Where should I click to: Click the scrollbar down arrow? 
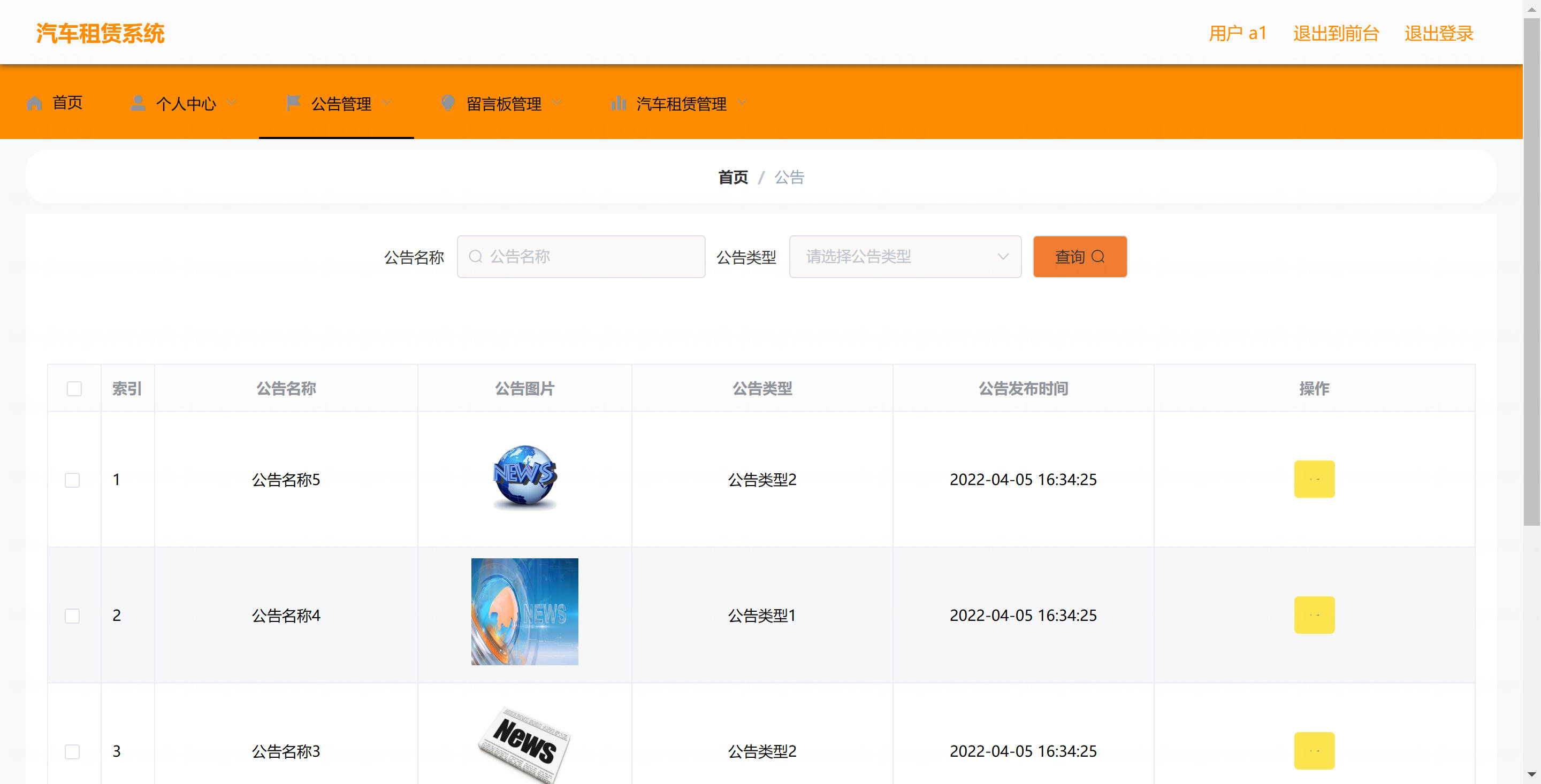point(1531,774)
